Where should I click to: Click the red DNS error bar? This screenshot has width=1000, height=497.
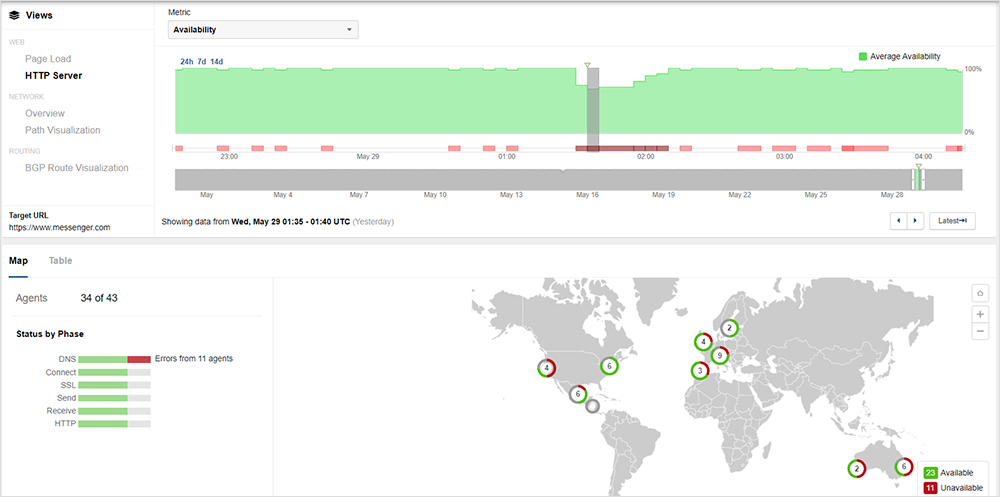139,358
